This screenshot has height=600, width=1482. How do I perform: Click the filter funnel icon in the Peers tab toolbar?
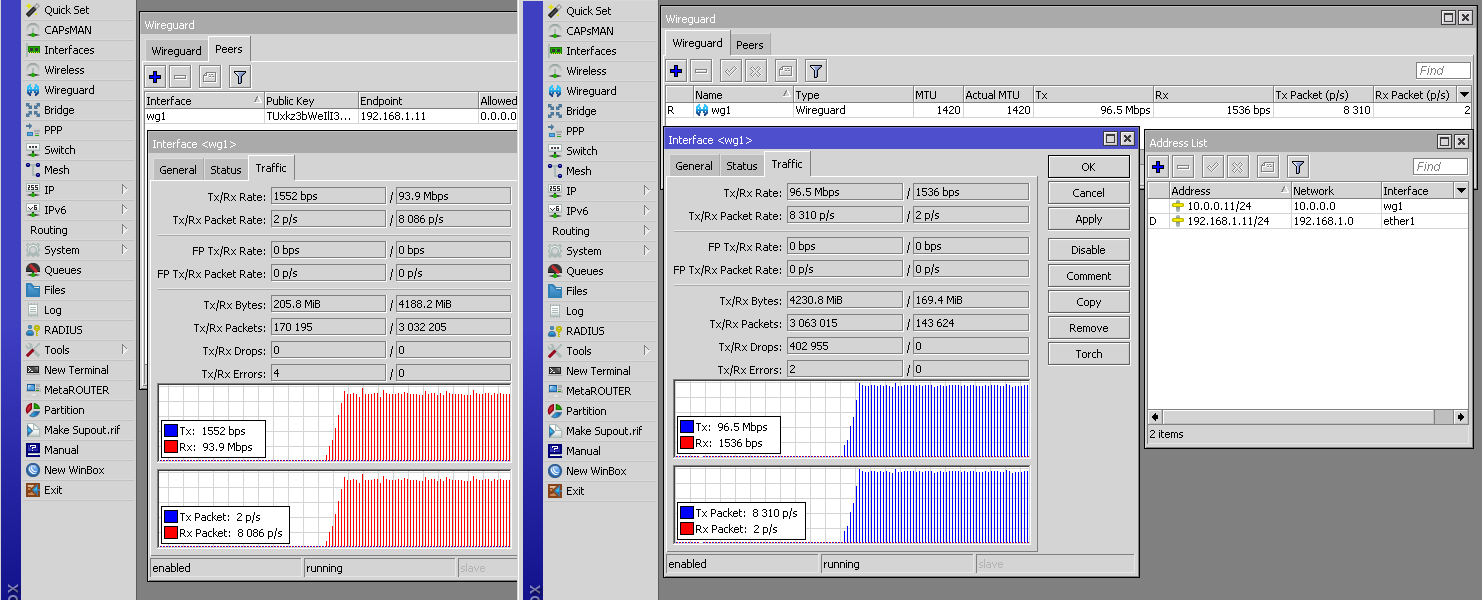point(239,76)
